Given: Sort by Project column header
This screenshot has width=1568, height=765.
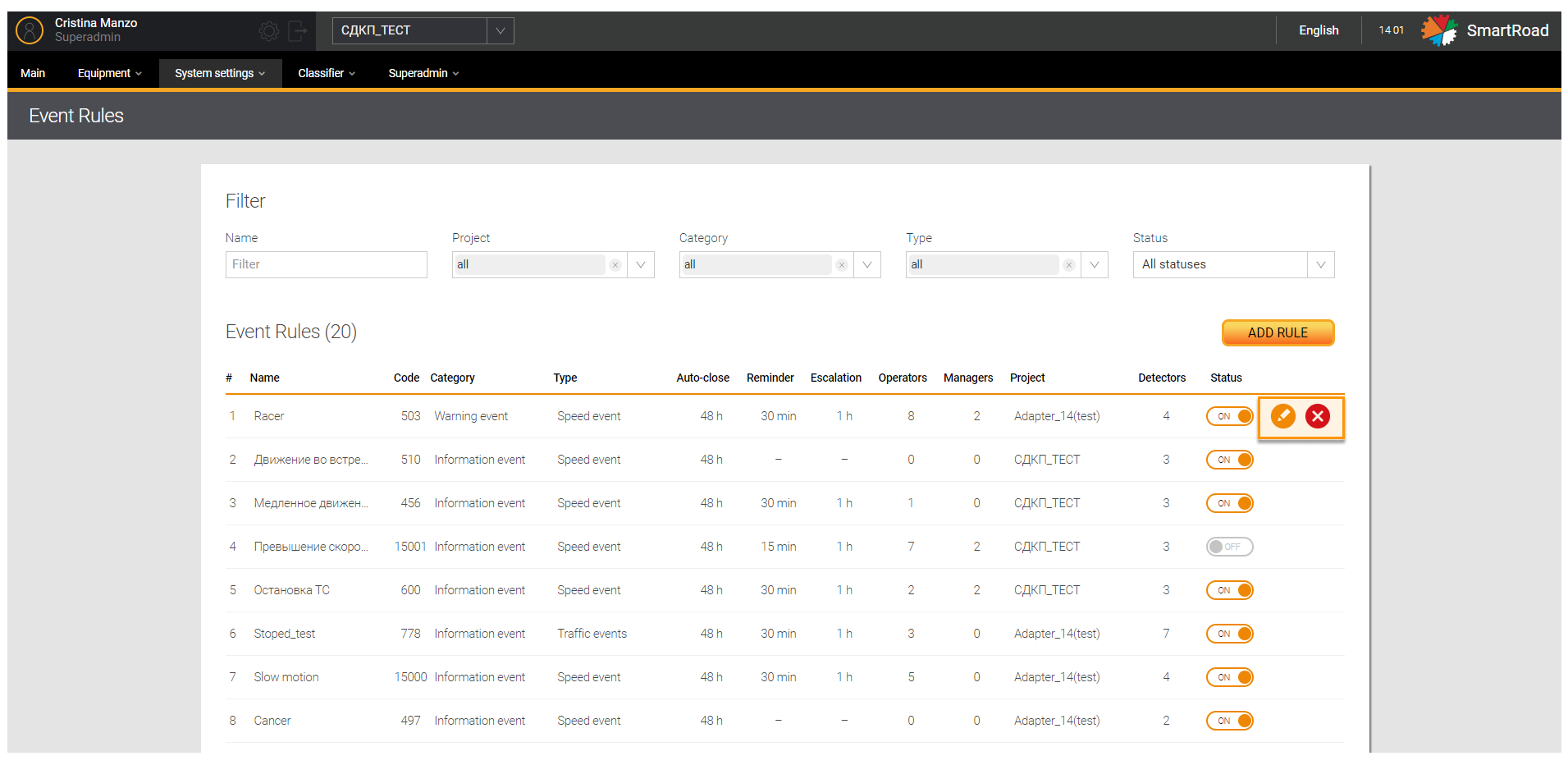Looking at the screenshot, I should coord(1027,378).
